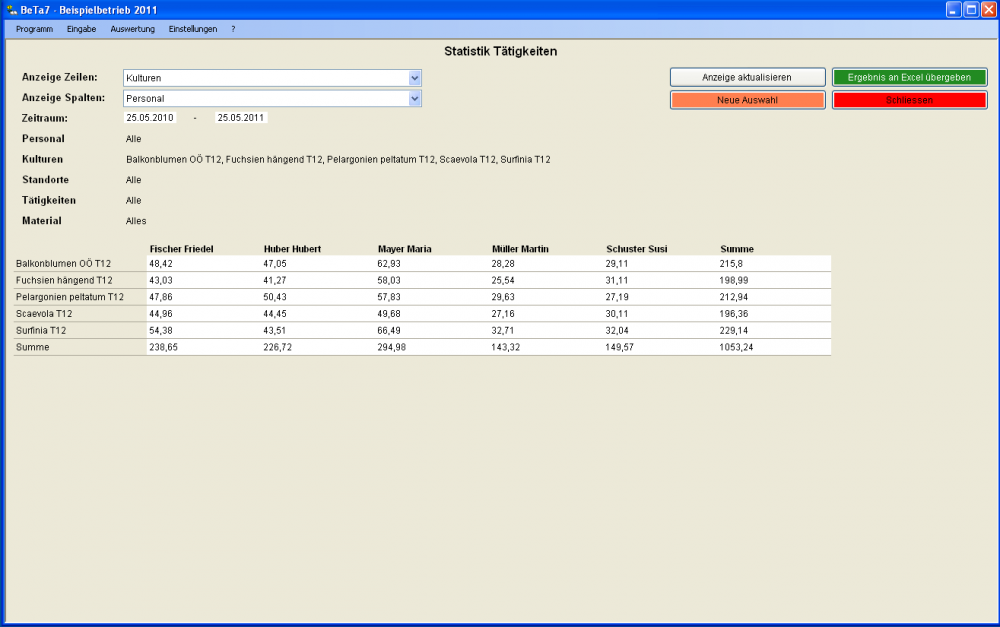Open the Auswertung menu

[x=132, y=29]
